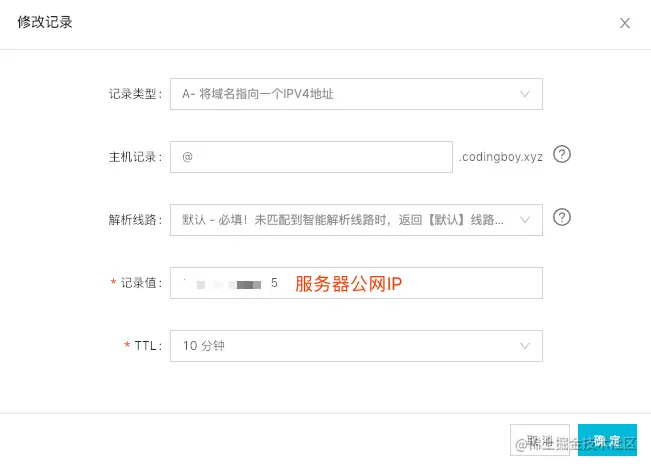Viewport: 651px width, 466px height.
Task: Click the 解析线路 field label
Action: [135, 220]
